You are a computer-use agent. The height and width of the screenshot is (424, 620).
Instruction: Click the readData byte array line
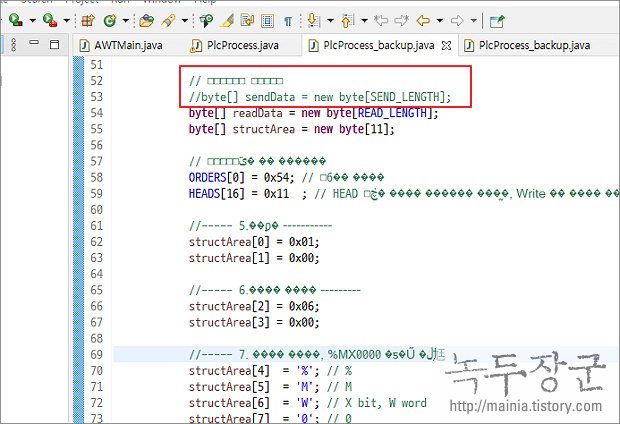(x=314, y=113)
